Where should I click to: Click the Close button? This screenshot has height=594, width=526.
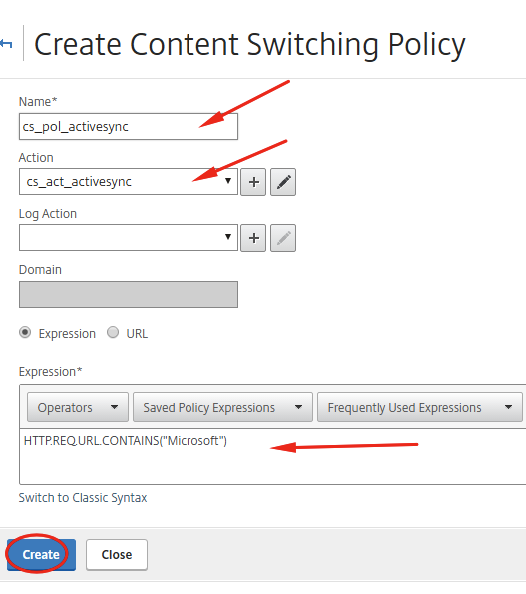[x=117, y=555]
